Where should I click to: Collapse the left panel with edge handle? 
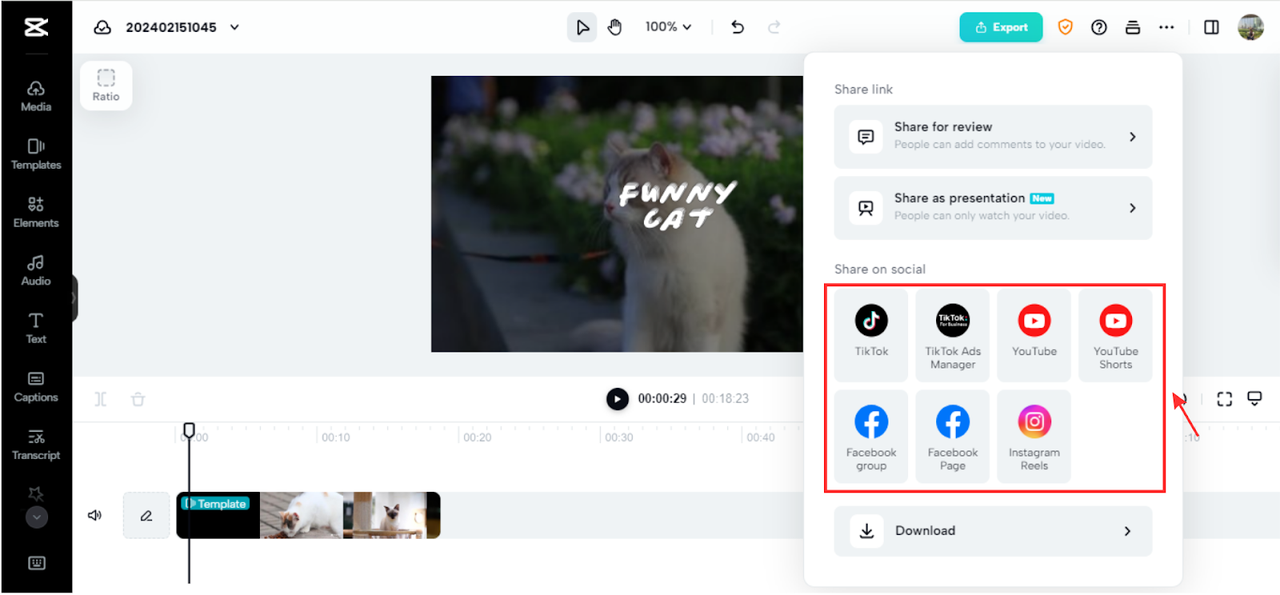coord(74,298)
